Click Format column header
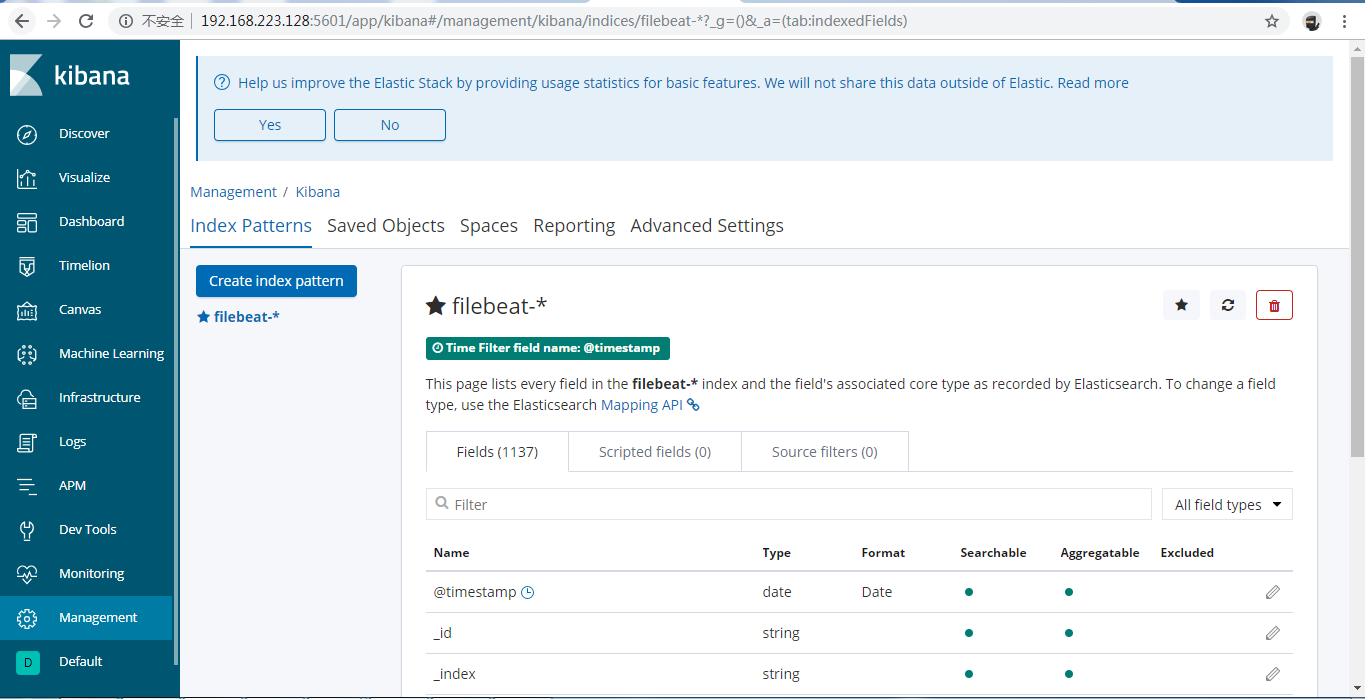This screenshot has height=699, width=1365. click(x=883, y=553)
